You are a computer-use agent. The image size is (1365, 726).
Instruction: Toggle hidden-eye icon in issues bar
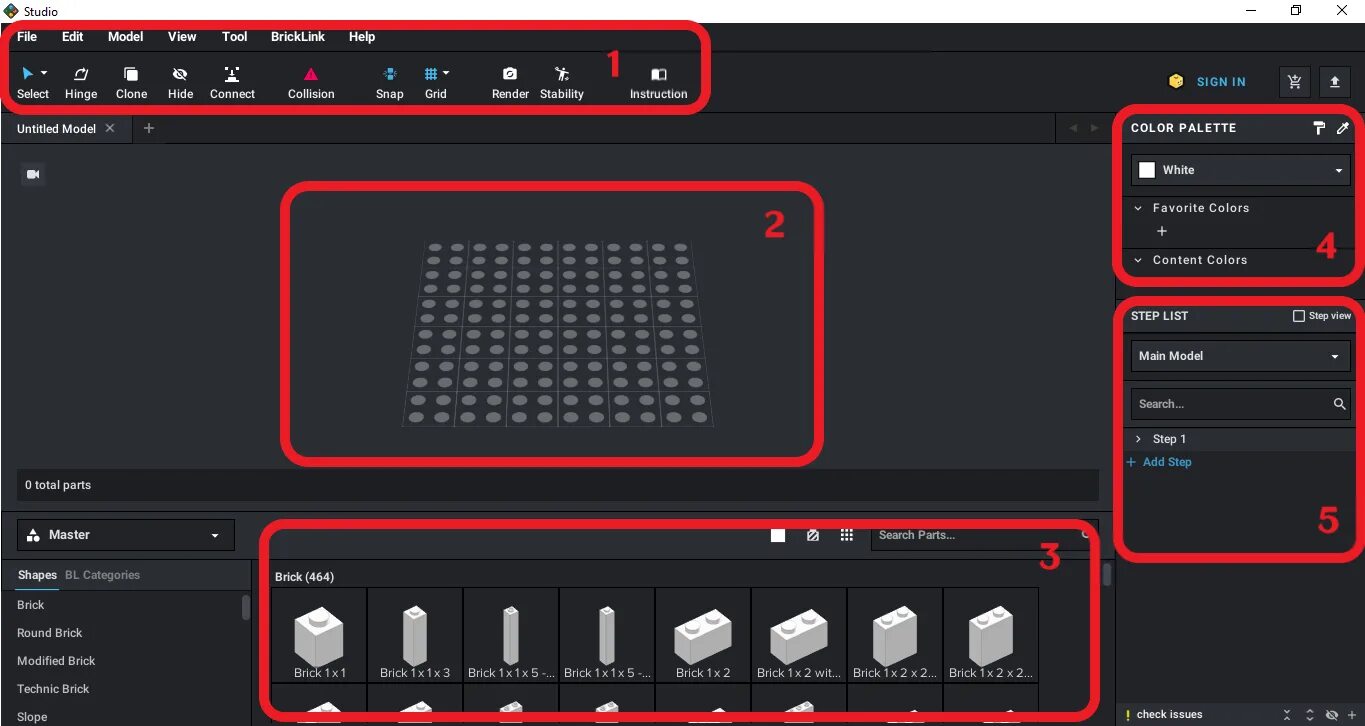[x=1332, y=715]
